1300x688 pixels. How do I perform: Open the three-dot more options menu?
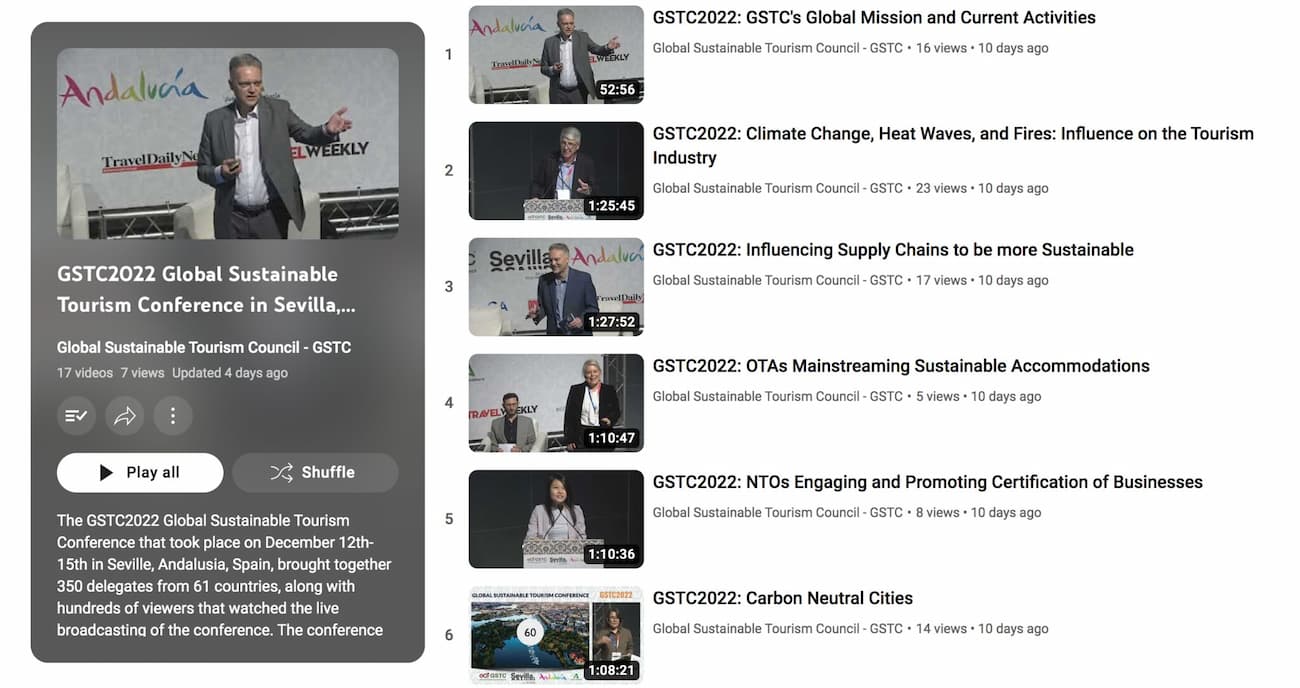[173, 416]
